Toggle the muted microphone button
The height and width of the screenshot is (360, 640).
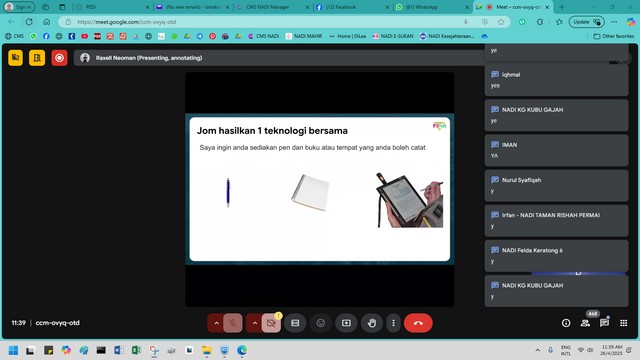coord(233,323)
